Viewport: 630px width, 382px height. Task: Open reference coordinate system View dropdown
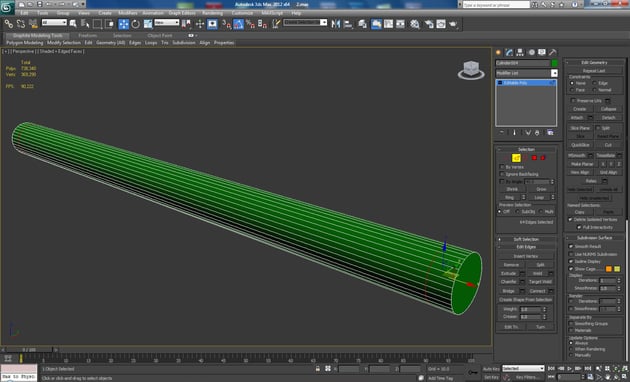coord(167,23)
